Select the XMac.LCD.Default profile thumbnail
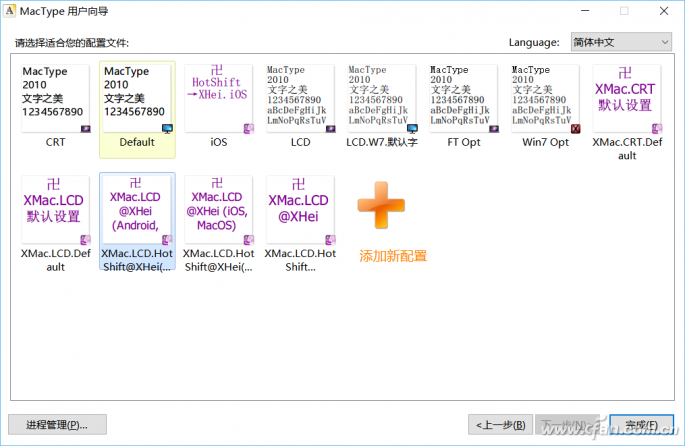This screenshot has width=685, height=446. 55,210
